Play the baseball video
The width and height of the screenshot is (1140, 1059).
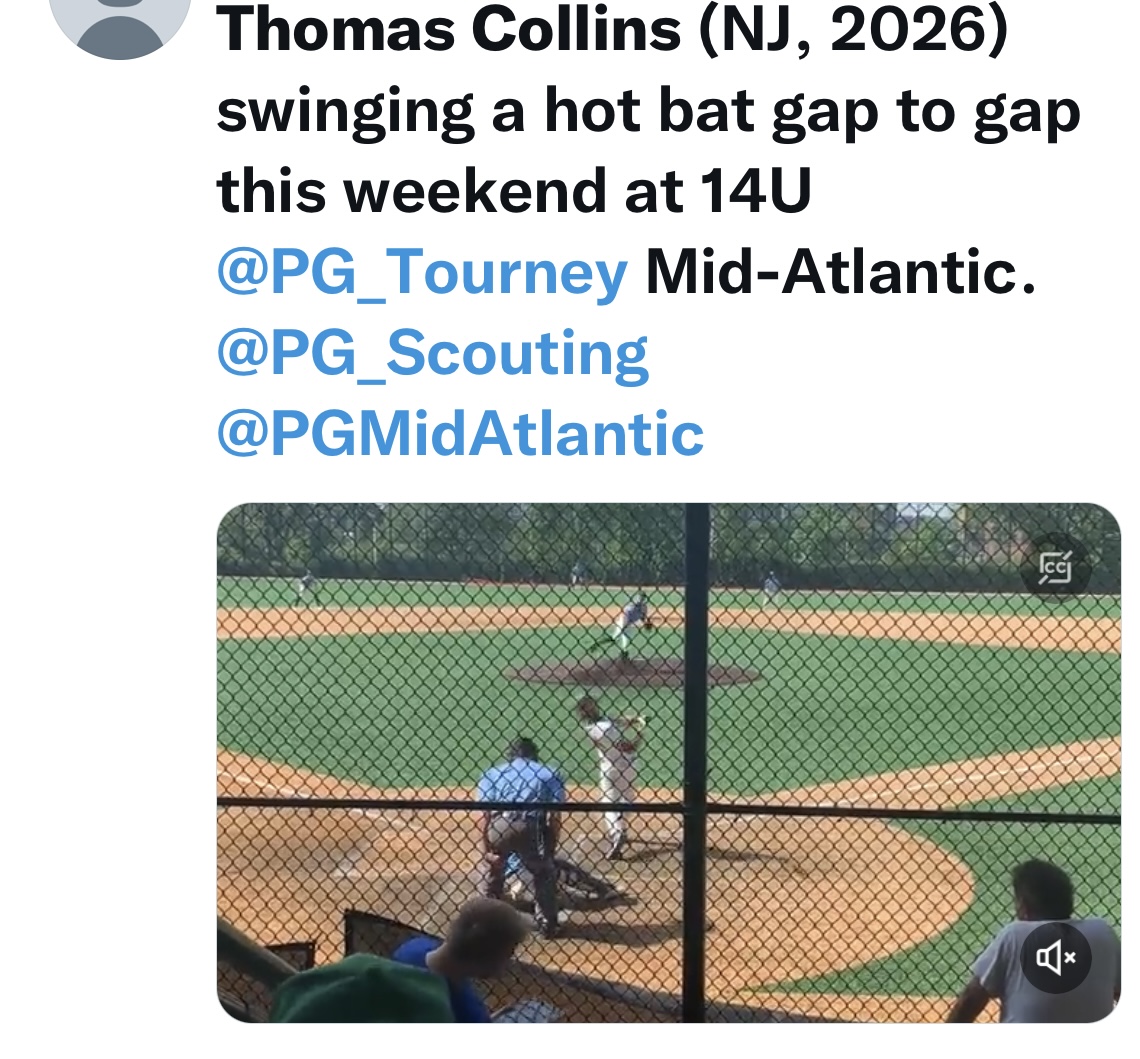tap(669, 762)
